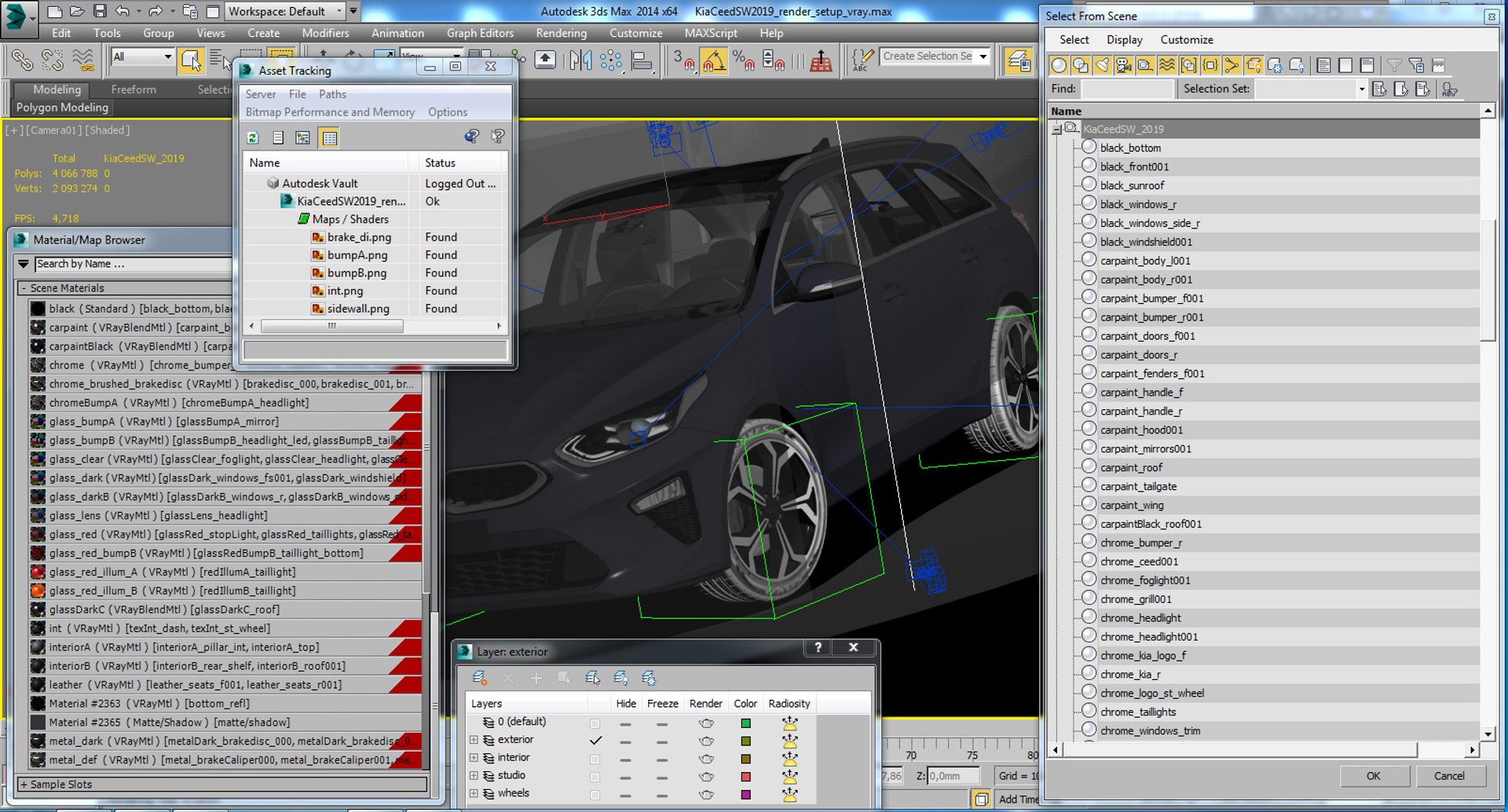Open the Paths menu in Asset Tracking
Viewport: 1508px width, 812px height.
tap(332, 94)
